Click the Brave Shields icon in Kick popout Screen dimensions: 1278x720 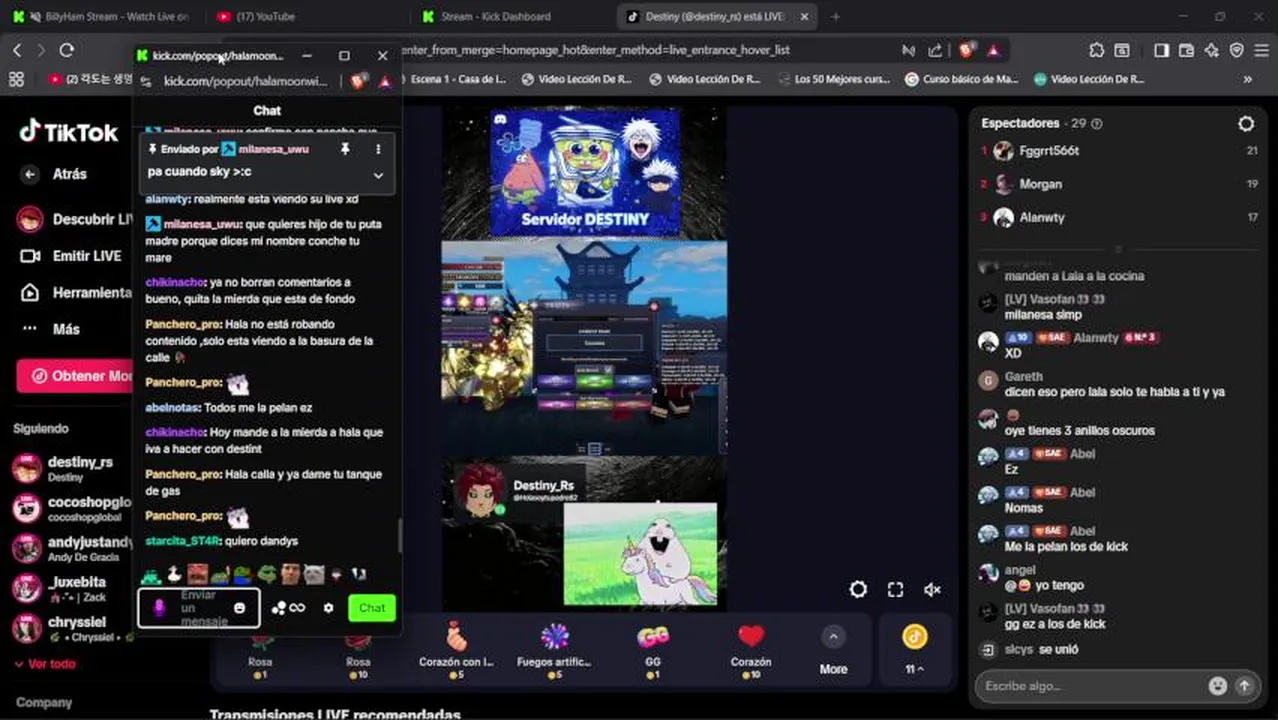358,82
